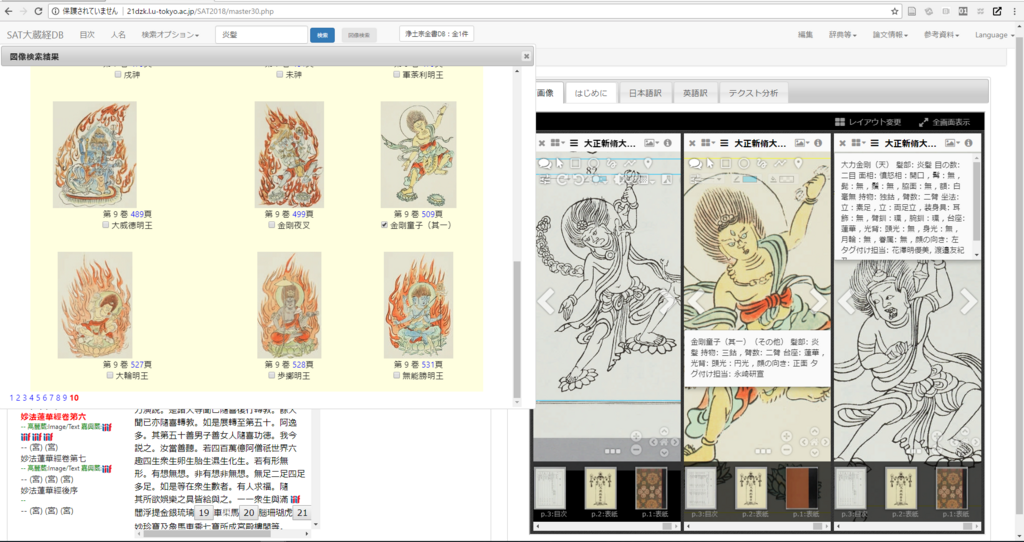Zoom in using plus button in left viewer

(x=636, y=436)
